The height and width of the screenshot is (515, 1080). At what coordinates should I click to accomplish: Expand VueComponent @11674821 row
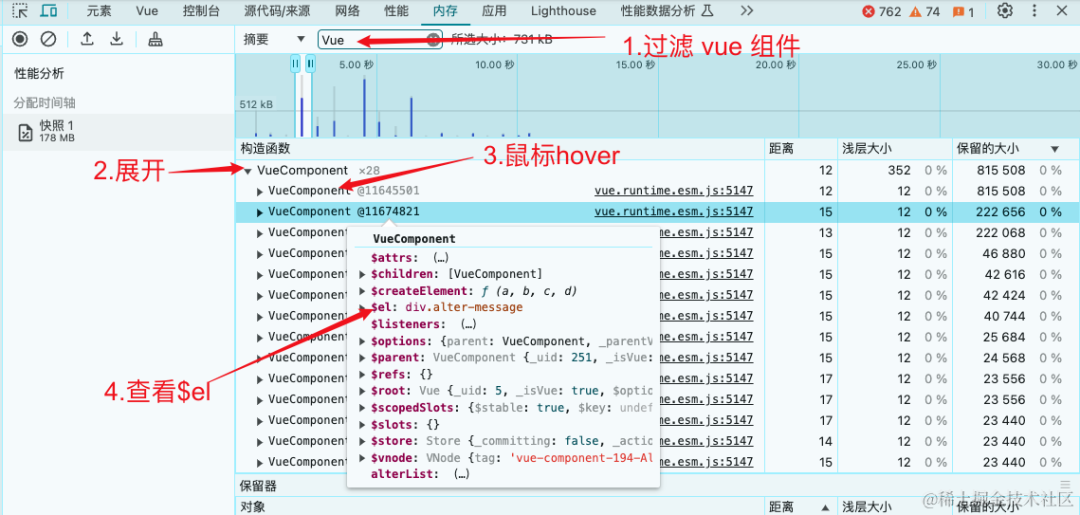pos(260,213)
